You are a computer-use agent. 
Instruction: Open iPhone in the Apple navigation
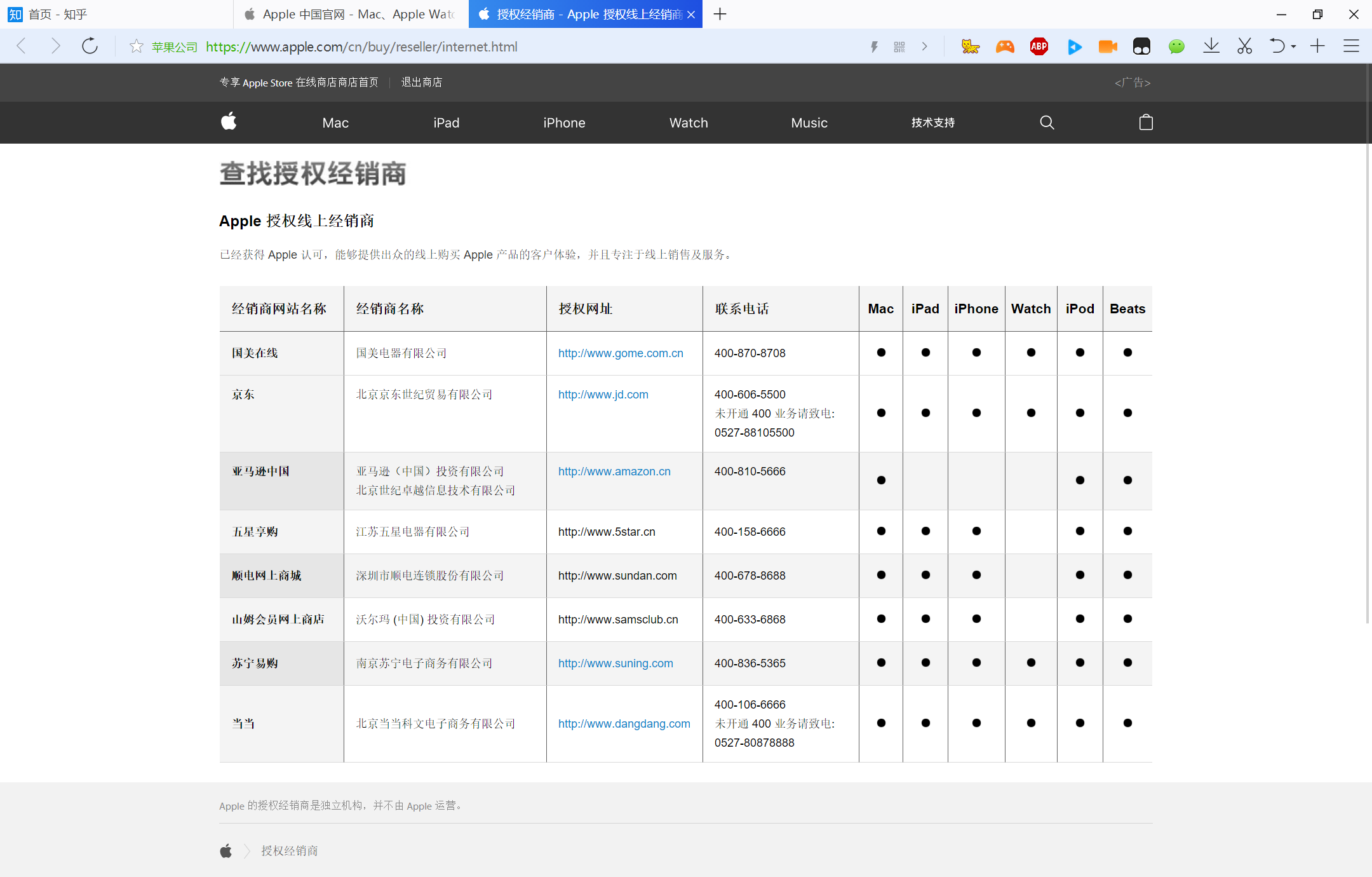(564, 123)
